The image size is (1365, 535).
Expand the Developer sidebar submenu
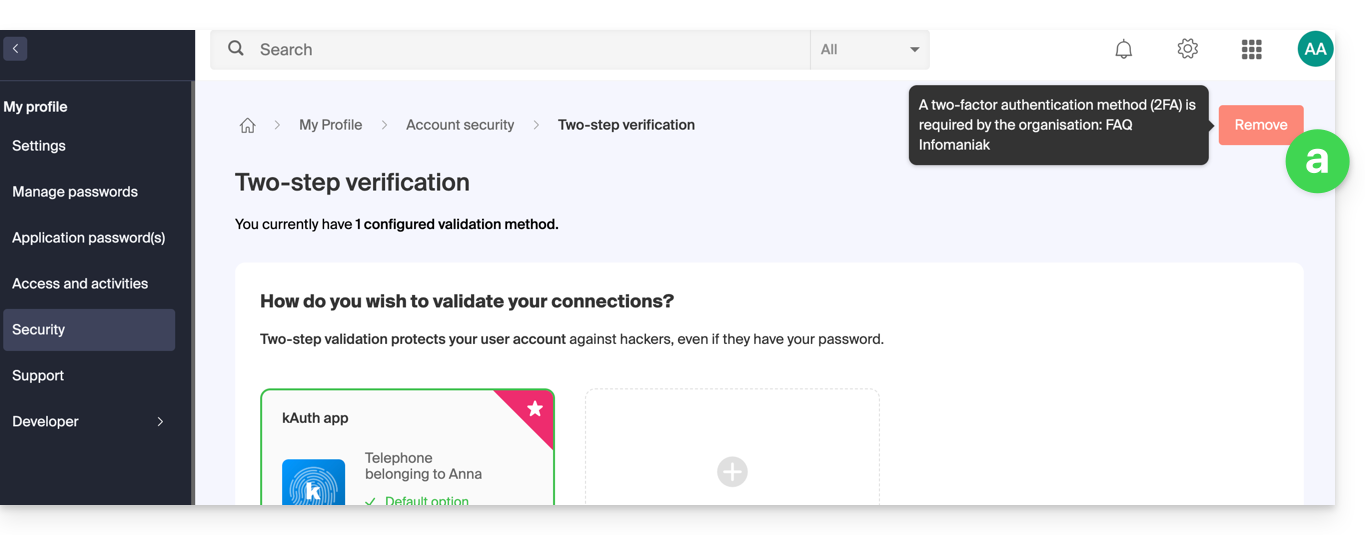click(160, 422)
